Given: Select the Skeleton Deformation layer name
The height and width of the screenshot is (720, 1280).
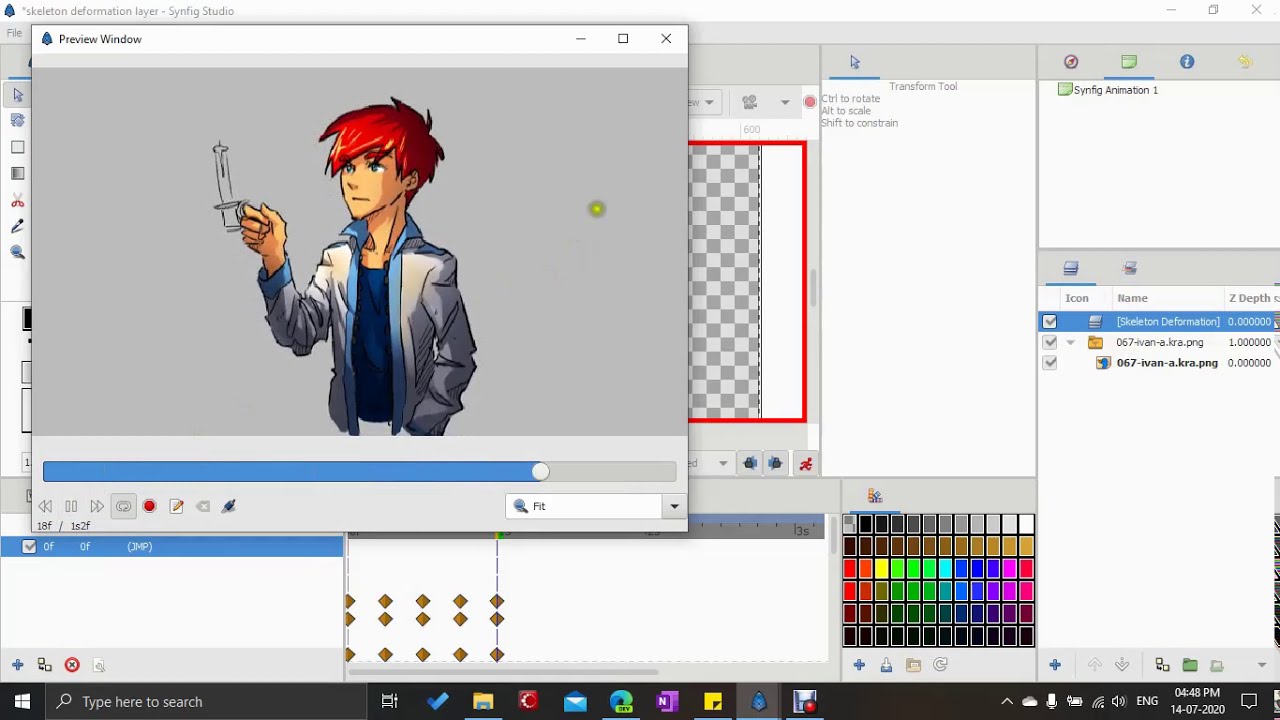Looking at the screenshot, I should coord(1168,322).
